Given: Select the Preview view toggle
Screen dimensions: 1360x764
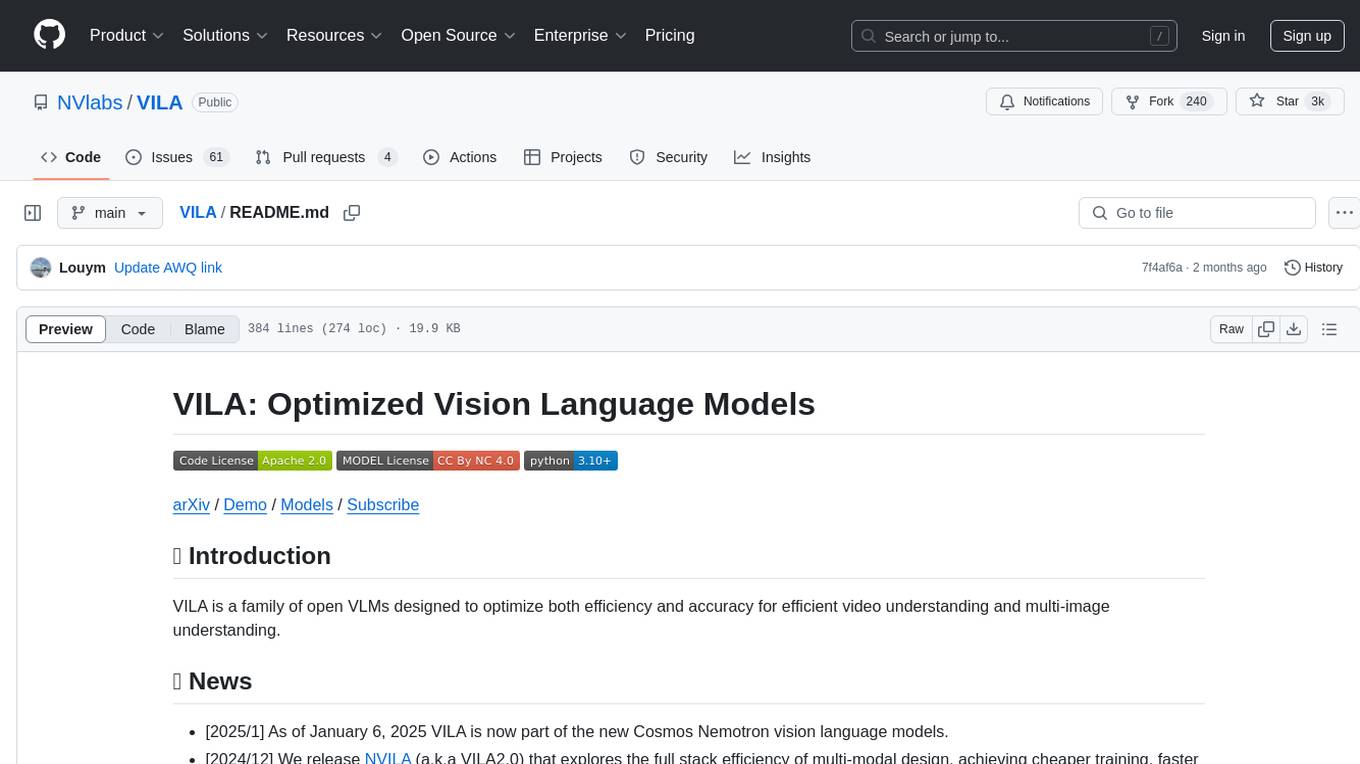Looking at the screenshot, I should coord(66,329).
